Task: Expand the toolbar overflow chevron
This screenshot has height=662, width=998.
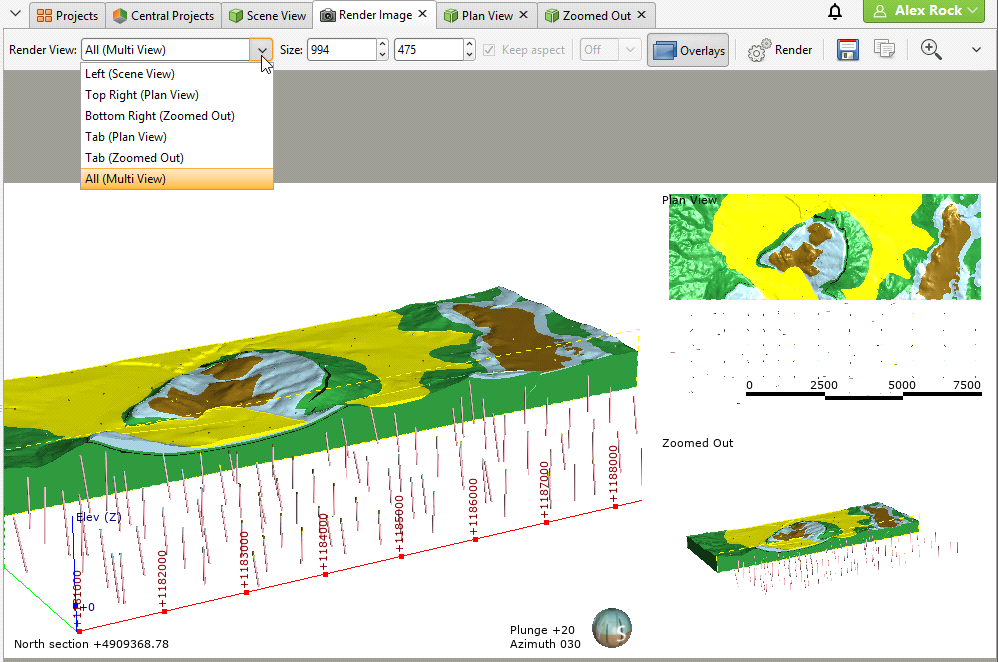Action: [976, 50]
